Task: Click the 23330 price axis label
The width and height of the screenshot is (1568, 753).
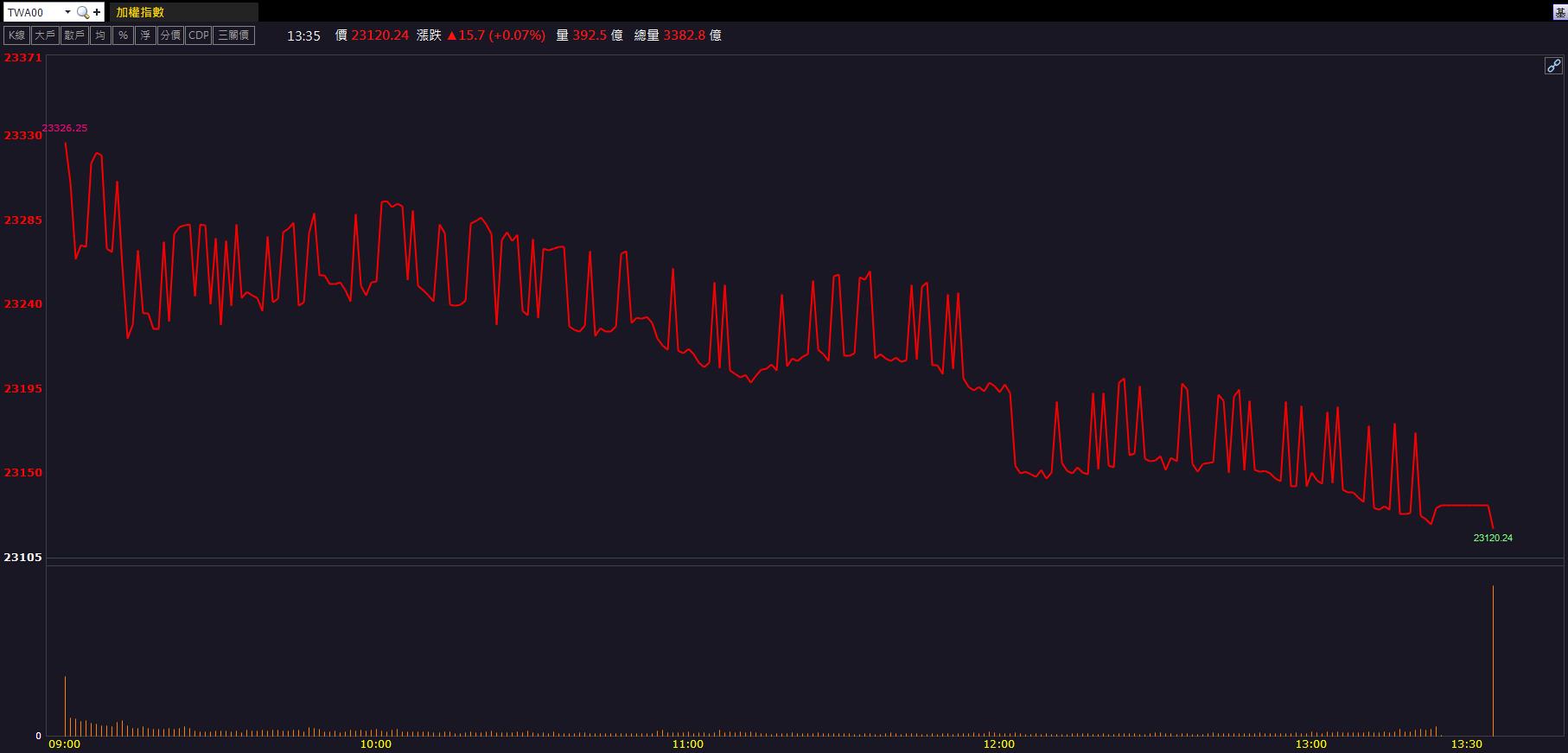Action: coord(23,136)
